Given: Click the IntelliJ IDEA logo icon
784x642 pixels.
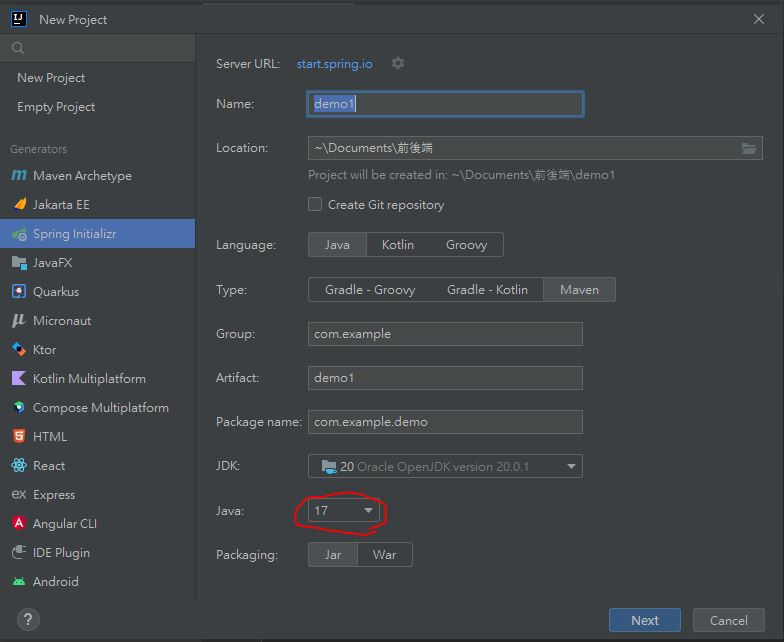Looking at the screenshot, I should (x=19, y=19).
